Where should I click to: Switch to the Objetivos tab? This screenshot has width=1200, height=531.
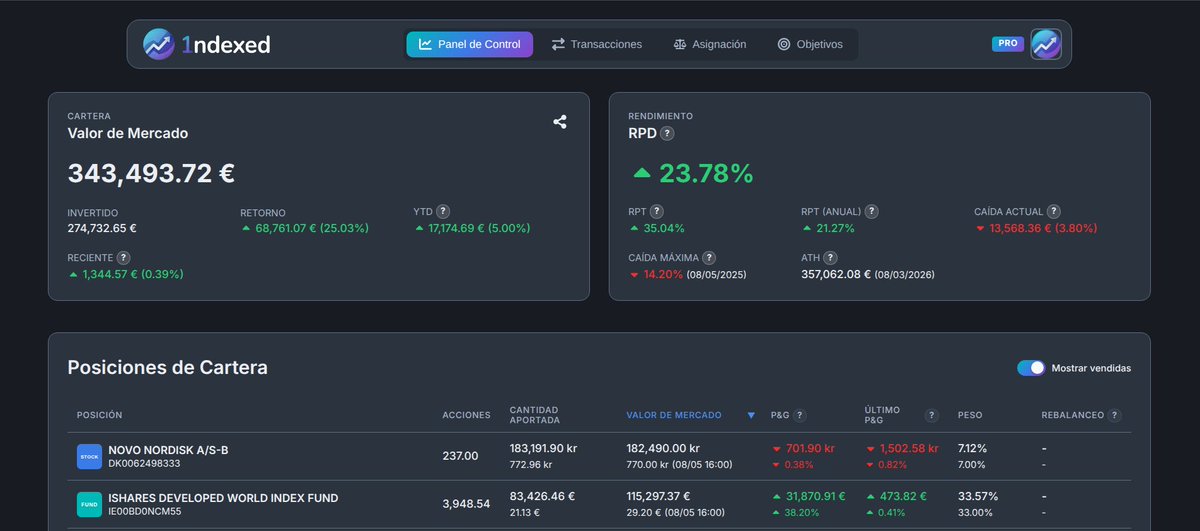click(810, 44)
